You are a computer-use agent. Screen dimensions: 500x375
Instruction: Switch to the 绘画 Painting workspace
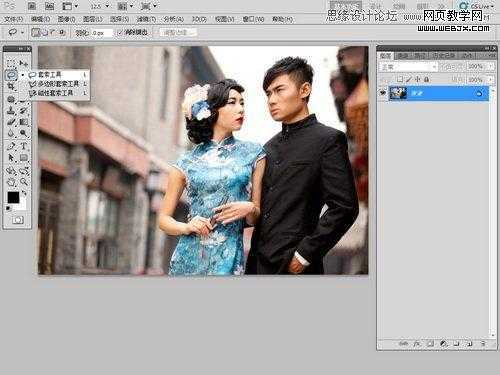click(399, 6)
